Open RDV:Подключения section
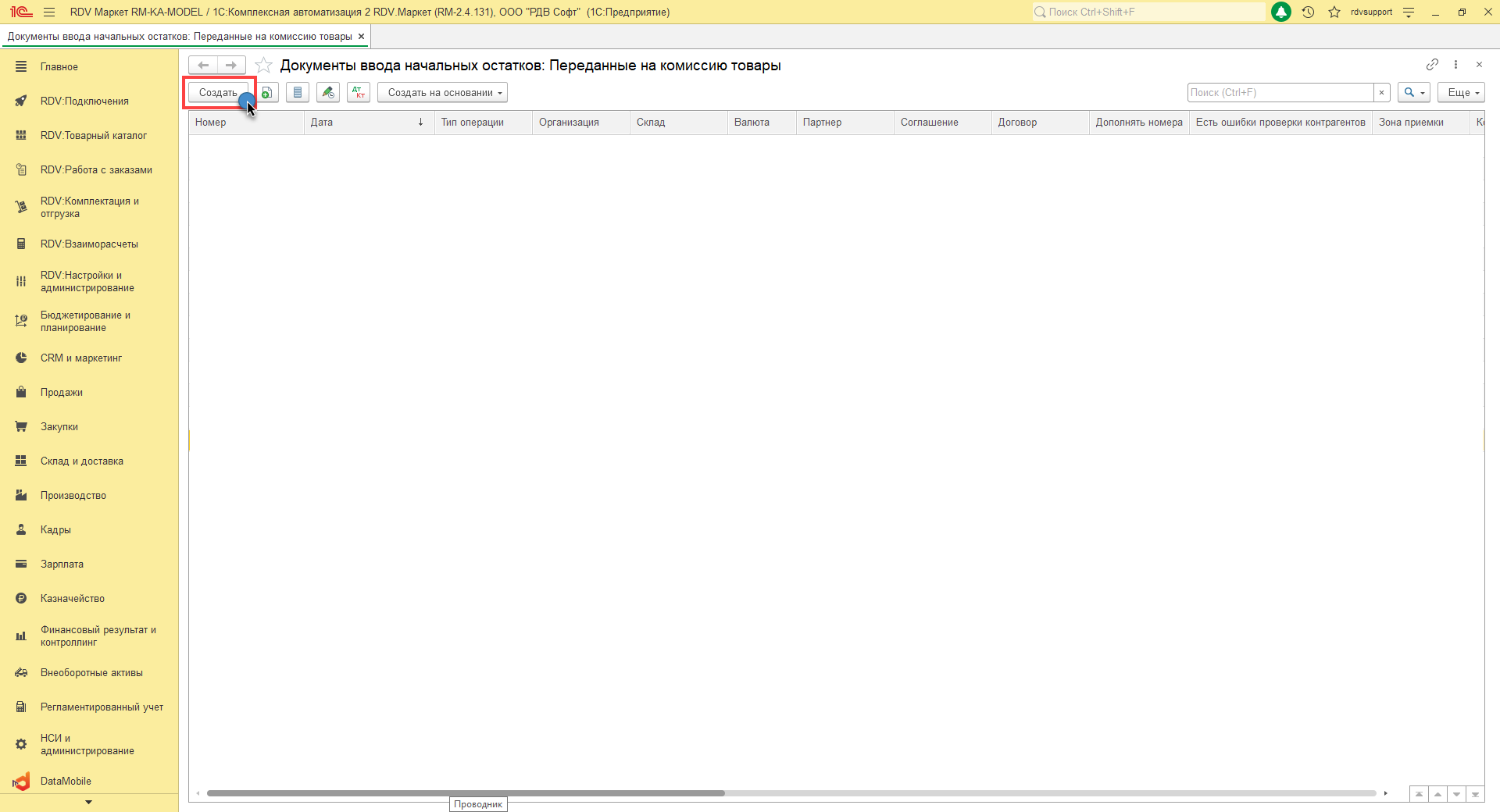This screenshot has width=1500, height=812. click(x=89, y=101)
